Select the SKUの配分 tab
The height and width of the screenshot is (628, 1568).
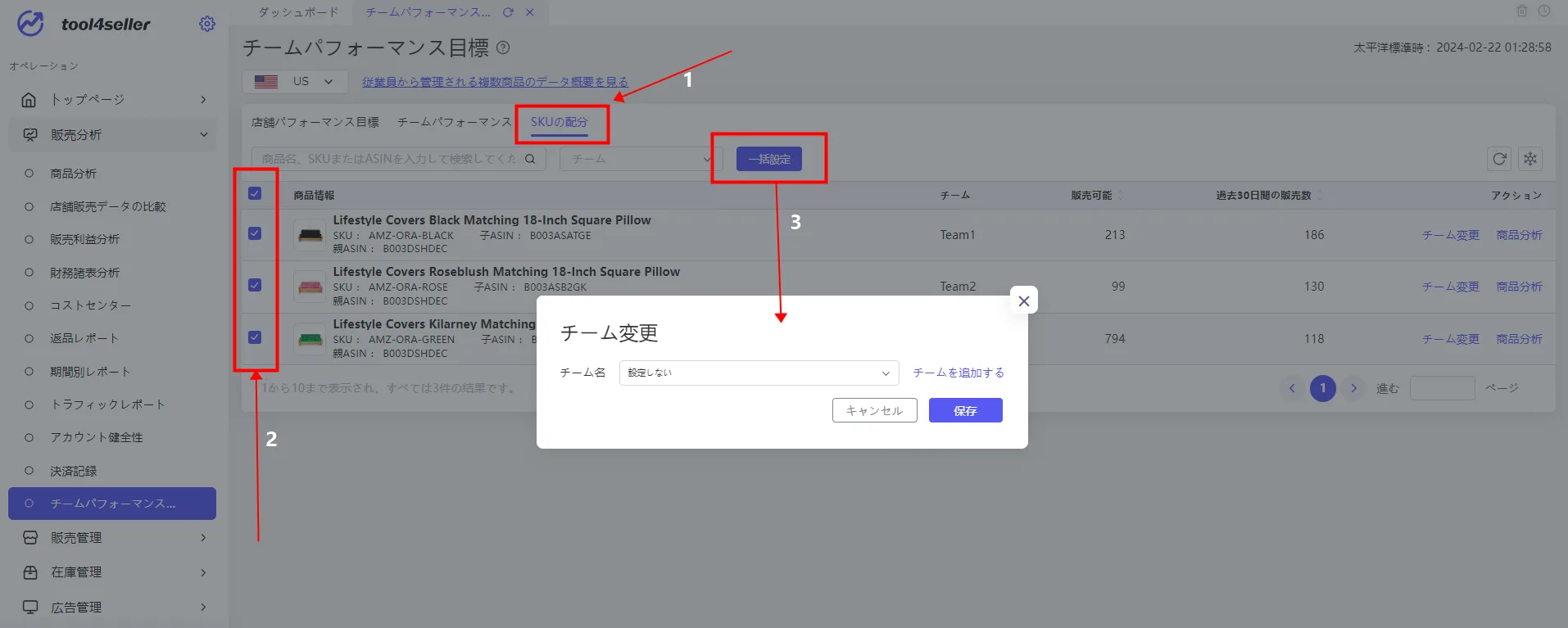pos(560,122)
